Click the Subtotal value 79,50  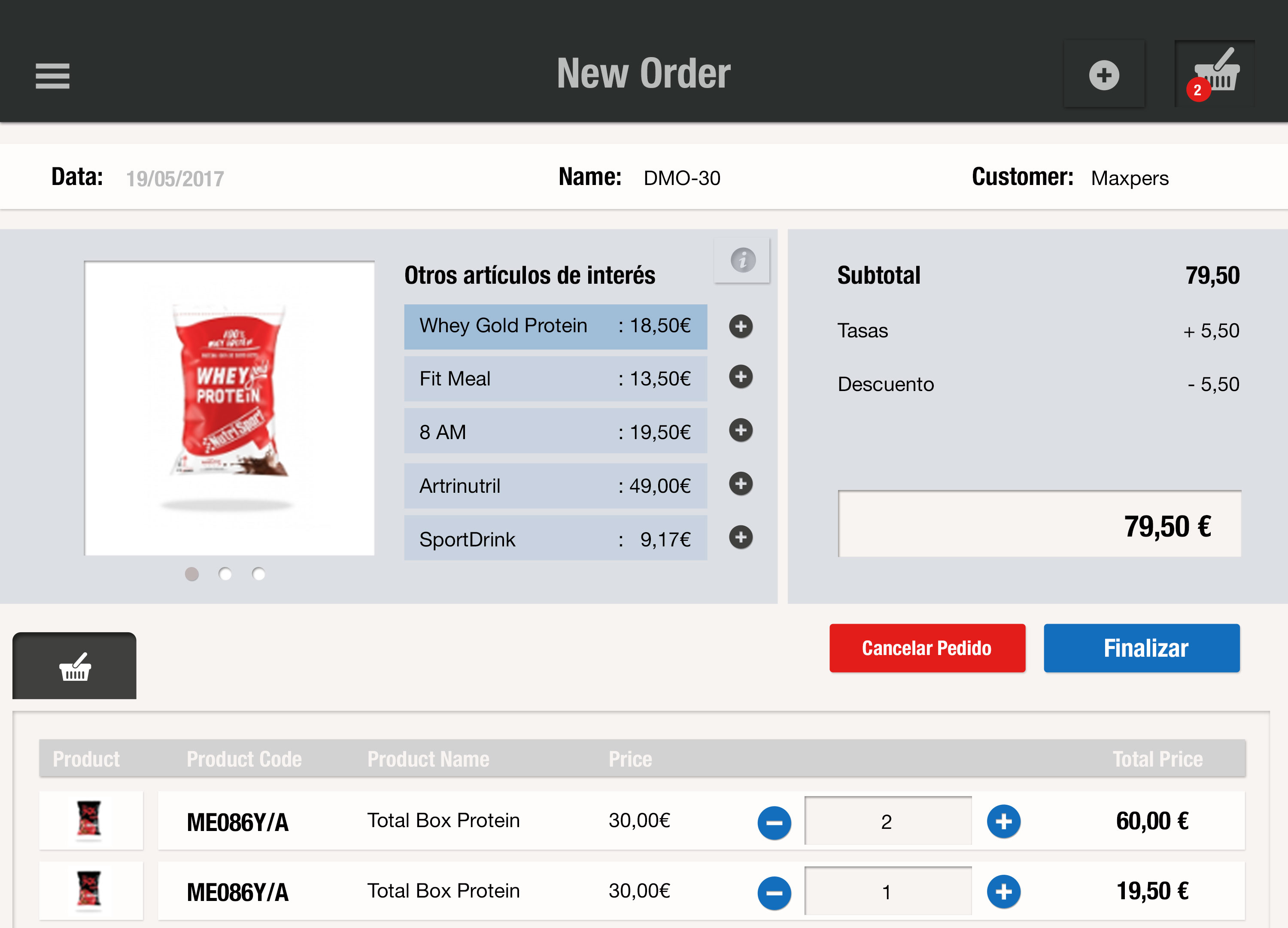[x=1212, y=276]
